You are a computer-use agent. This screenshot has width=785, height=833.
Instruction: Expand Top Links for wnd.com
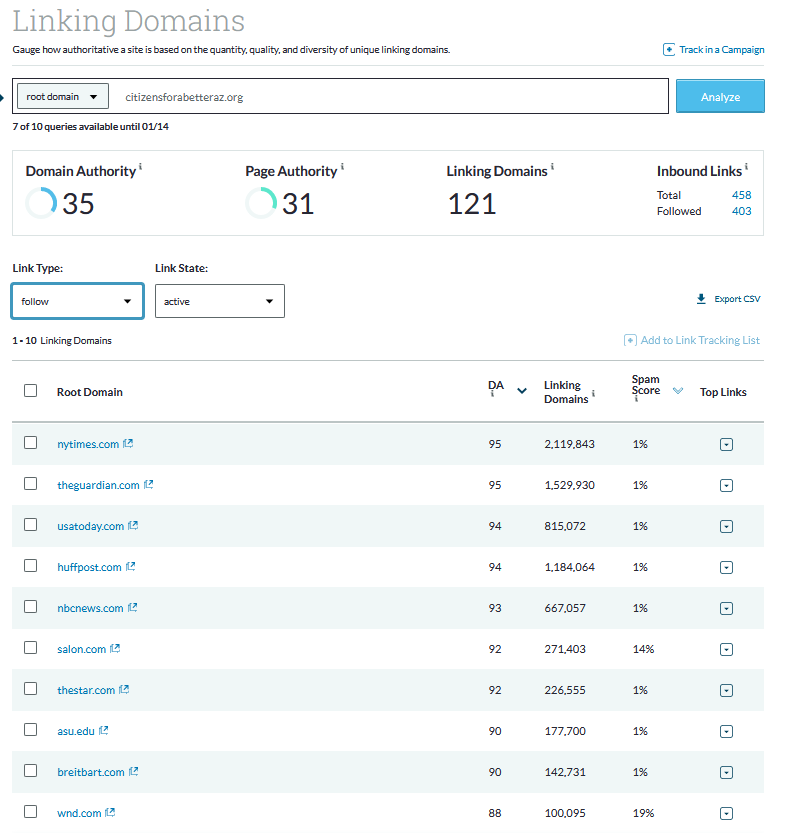[x=726, y=814]
